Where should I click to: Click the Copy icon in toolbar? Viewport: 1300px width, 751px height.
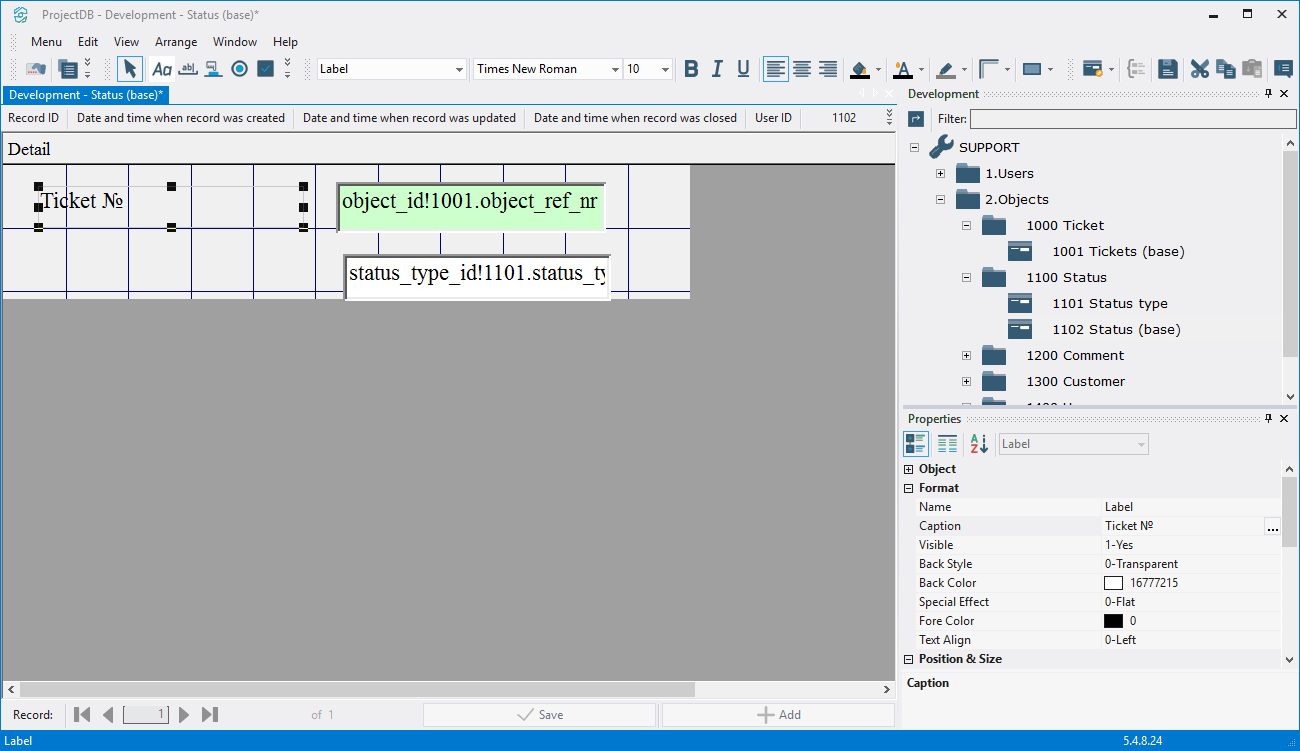1225,69
